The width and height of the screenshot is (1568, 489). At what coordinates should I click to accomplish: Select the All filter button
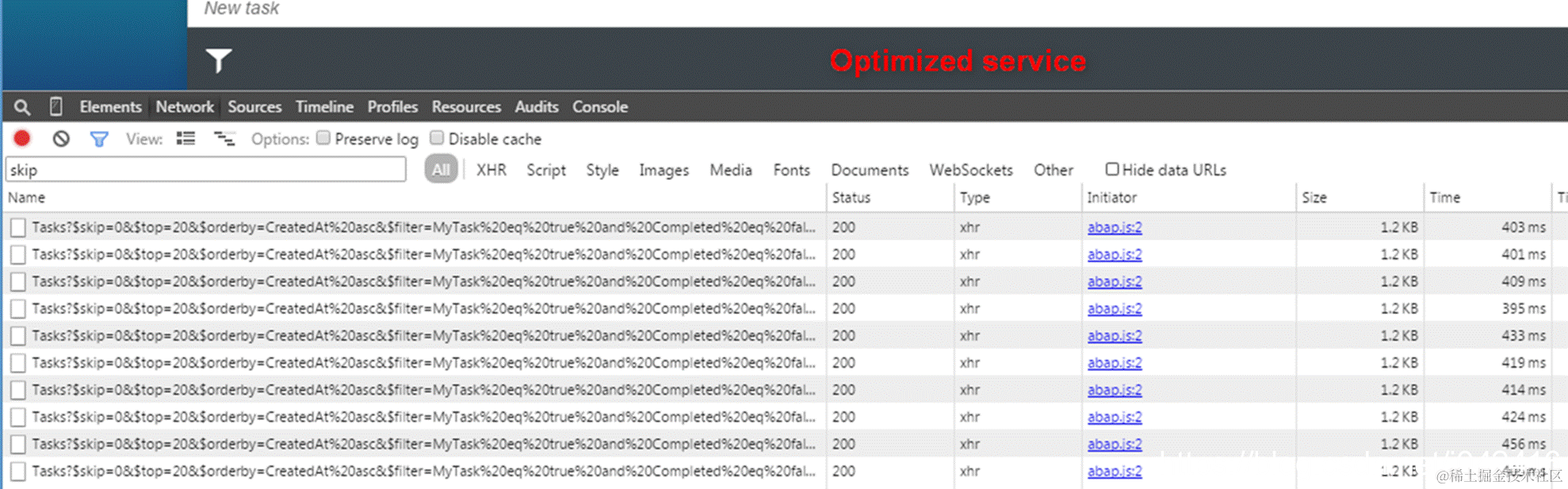pos(441,170)
